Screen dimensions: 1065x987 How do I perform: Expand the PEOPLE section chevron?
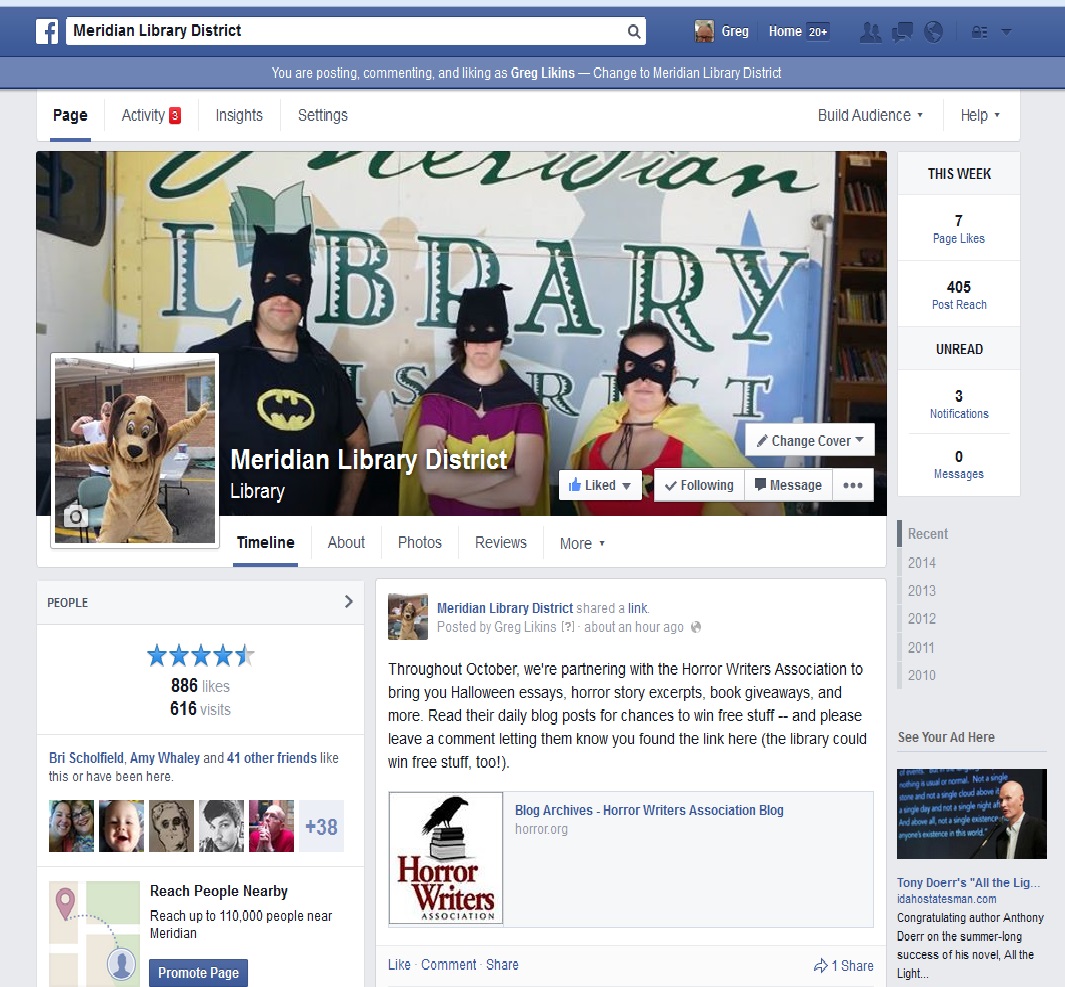pyautogui.click(x=348, y=601)
